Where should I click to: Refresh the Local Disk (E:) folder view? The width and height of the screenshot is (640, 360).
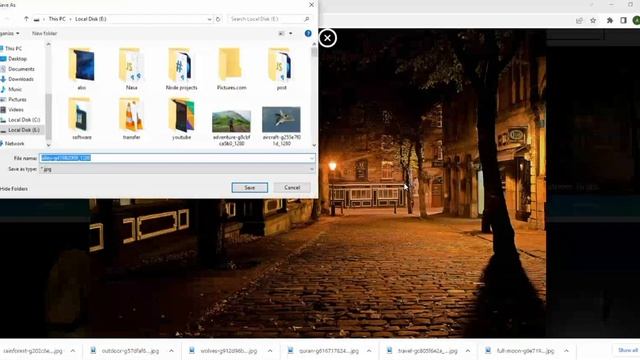click(218, 19)
